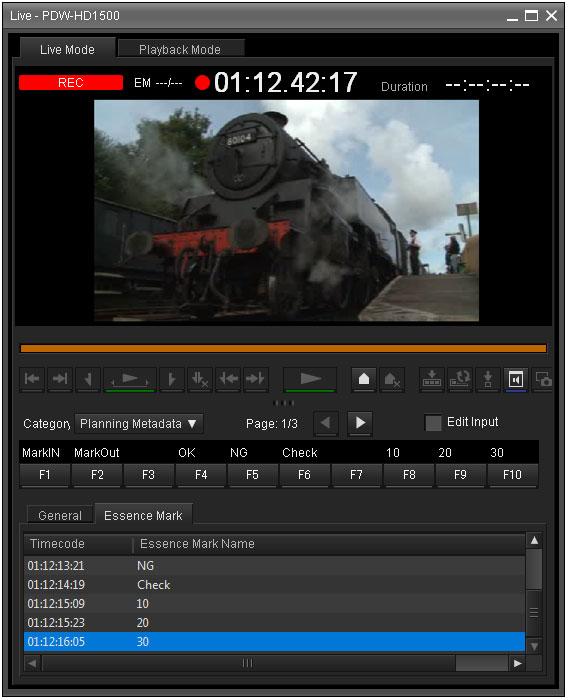Click the list scroll up arrow
Viewport: 567px width, 699px height.
tap(534, 541)
